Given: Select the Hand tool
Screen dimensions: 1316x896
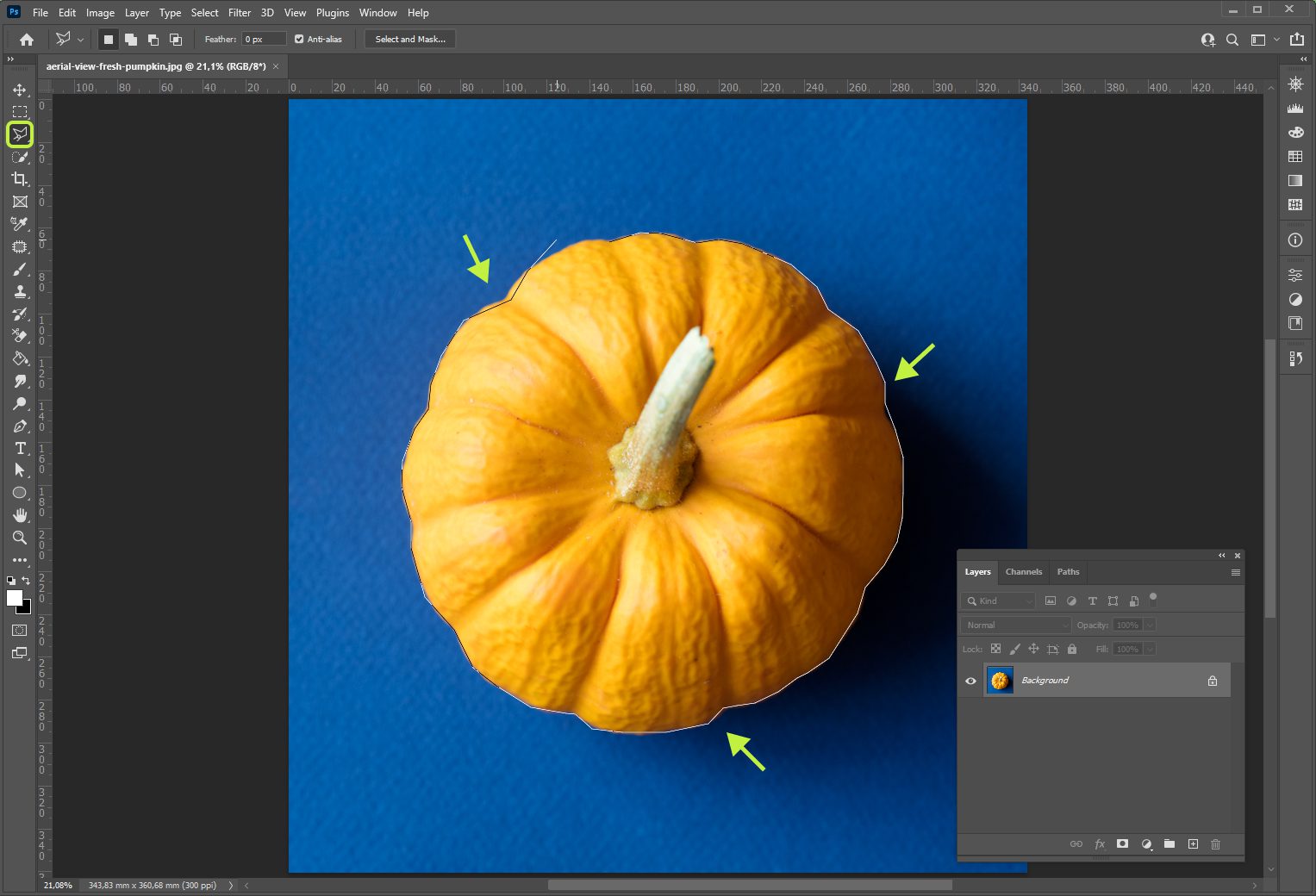Looking at the screenshot, I should tap(19, 515).
